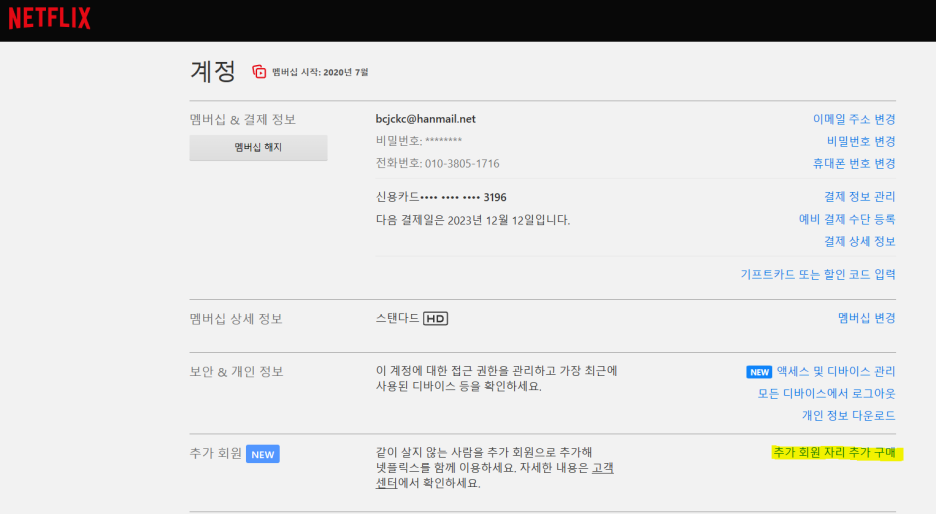The width and height of the screenshot is (936, 514).
Task: Click the 추가 회원 section label
Action: [x=215, y=453]
